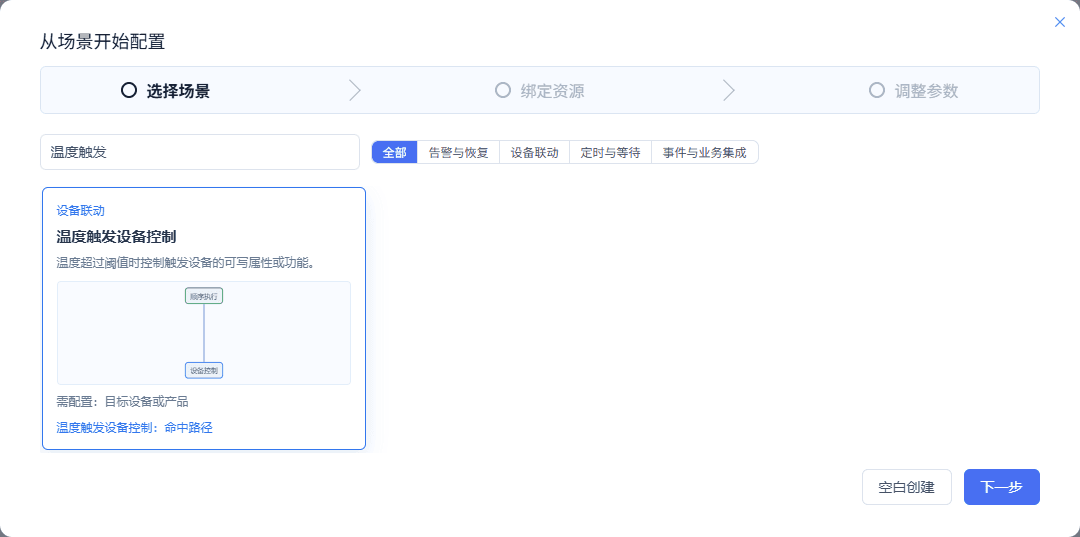Viewport: 1080px width, 537px height.
Task: Click the text 需配置：目标设备或产品
Action: pos(123,401)
